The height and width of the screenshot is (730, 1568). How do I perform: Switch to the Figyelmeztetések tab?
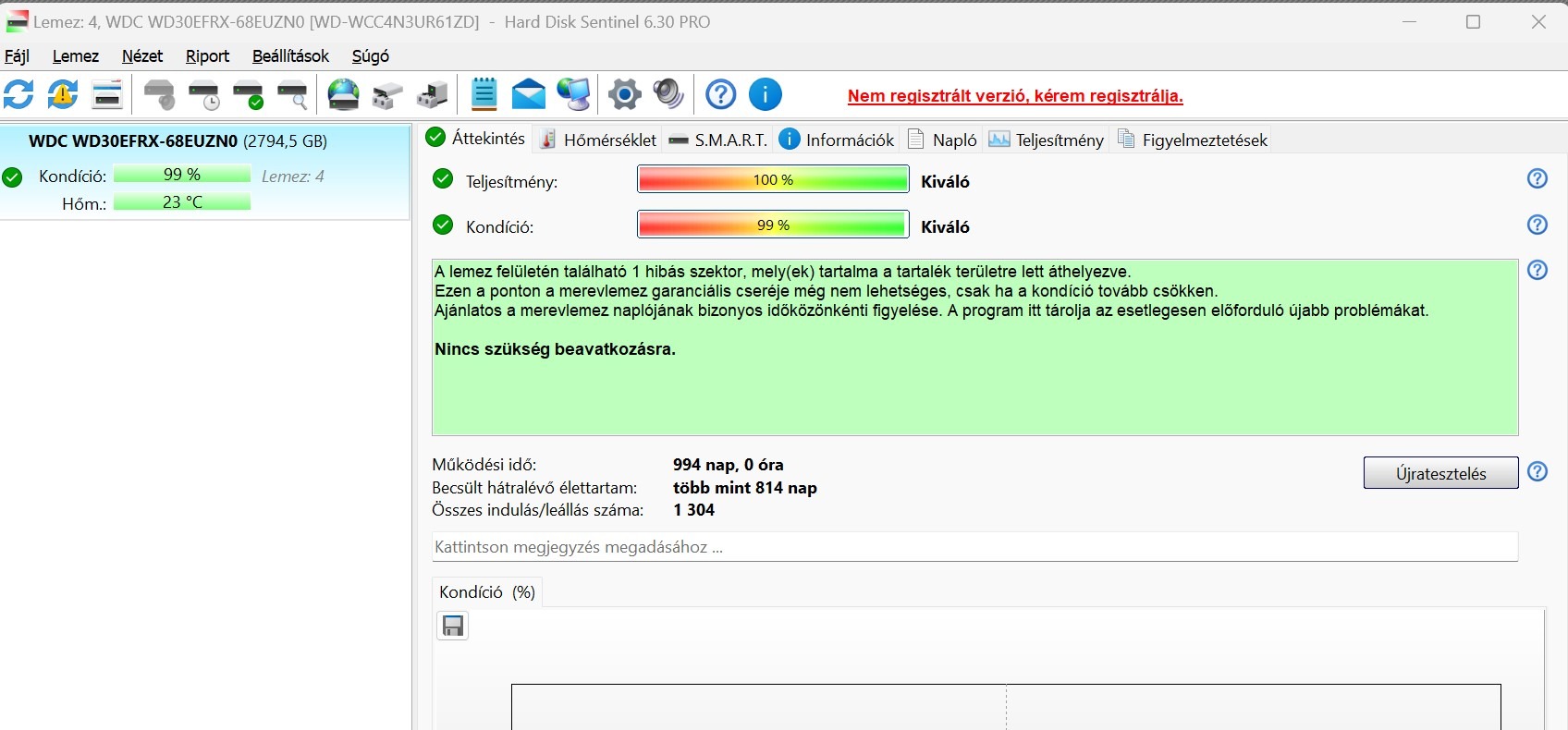(1193, 140)
